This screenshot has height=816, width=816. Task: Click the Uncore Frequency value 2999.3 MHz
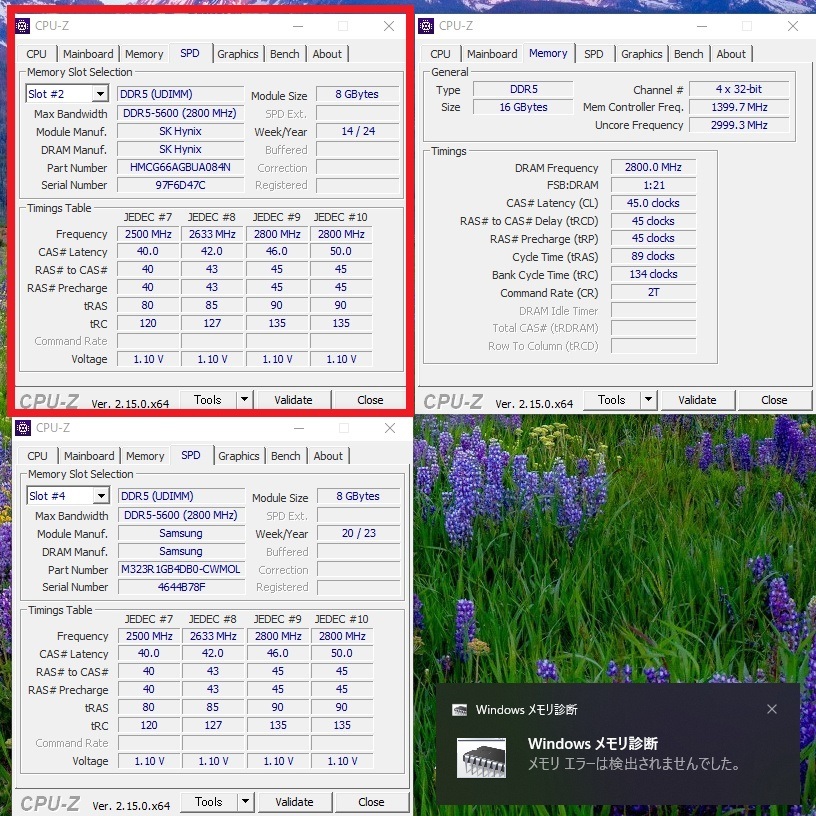[739, 125]
